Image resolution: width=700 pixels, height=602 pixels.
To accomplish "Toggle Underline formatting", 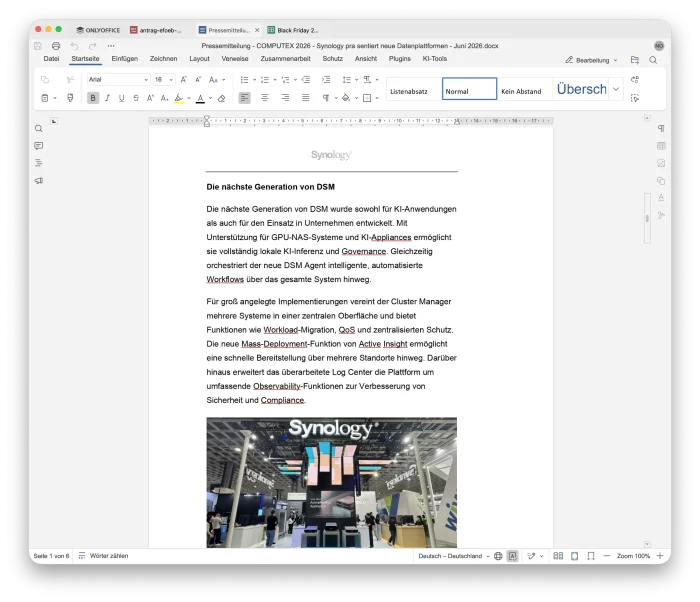I will pyautogui.click(x=121, y=98).
